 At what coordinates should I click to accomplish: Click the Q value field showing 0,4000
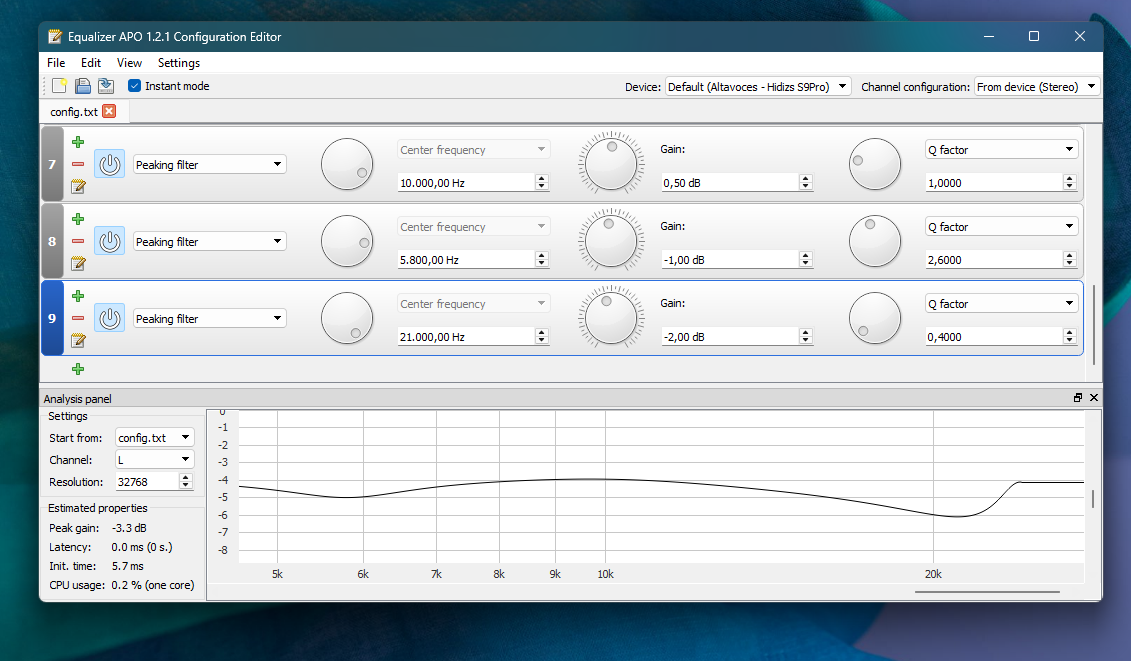pyautogui.click(x=994, y=336)
